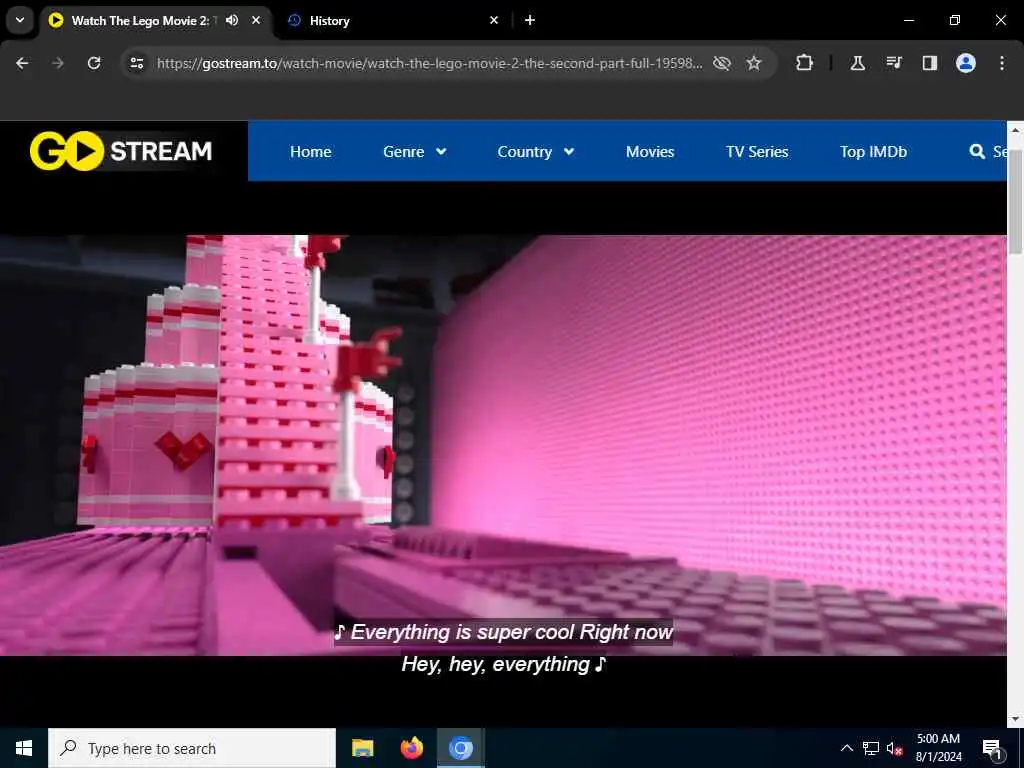Expand the Country dropdown menu
The height and width of the screenshot is (768, 1024).
point(536,152)
